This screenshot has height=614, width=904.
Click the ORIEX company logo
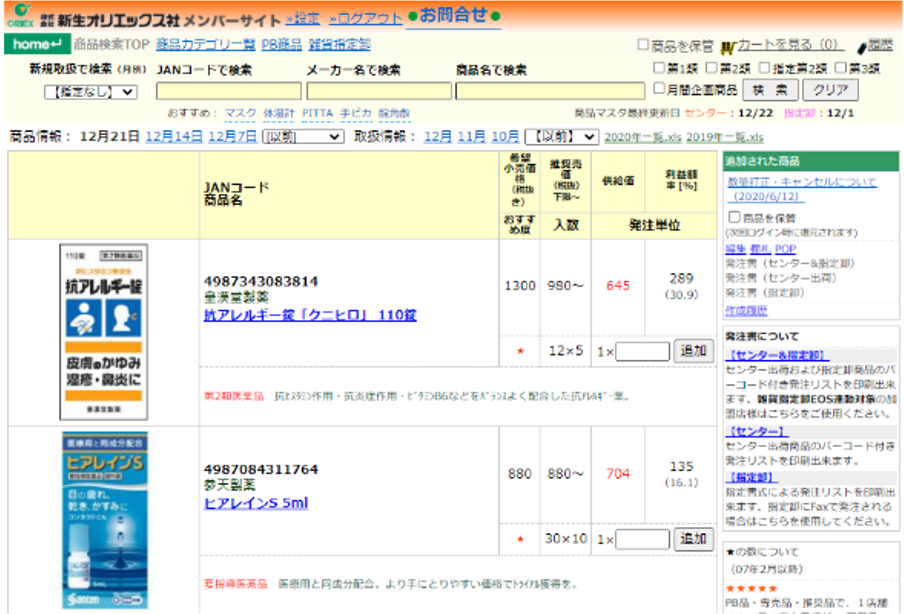click(21, 16)
